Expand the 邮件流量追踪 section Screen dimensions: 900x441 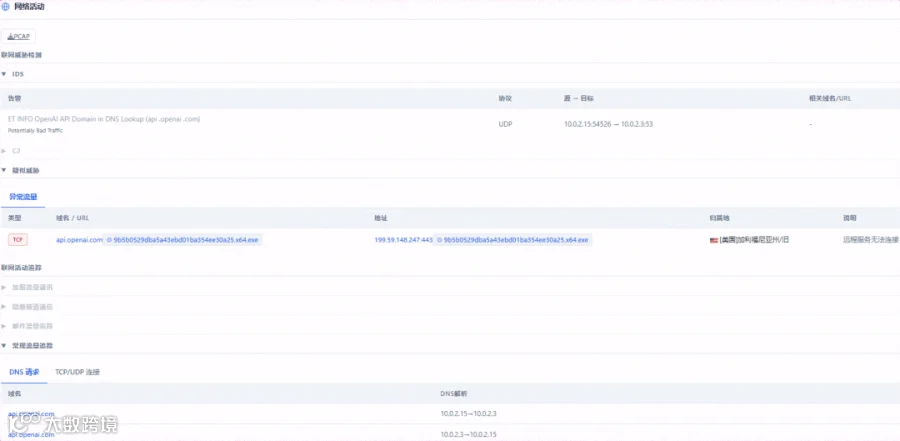pos(4,326)
